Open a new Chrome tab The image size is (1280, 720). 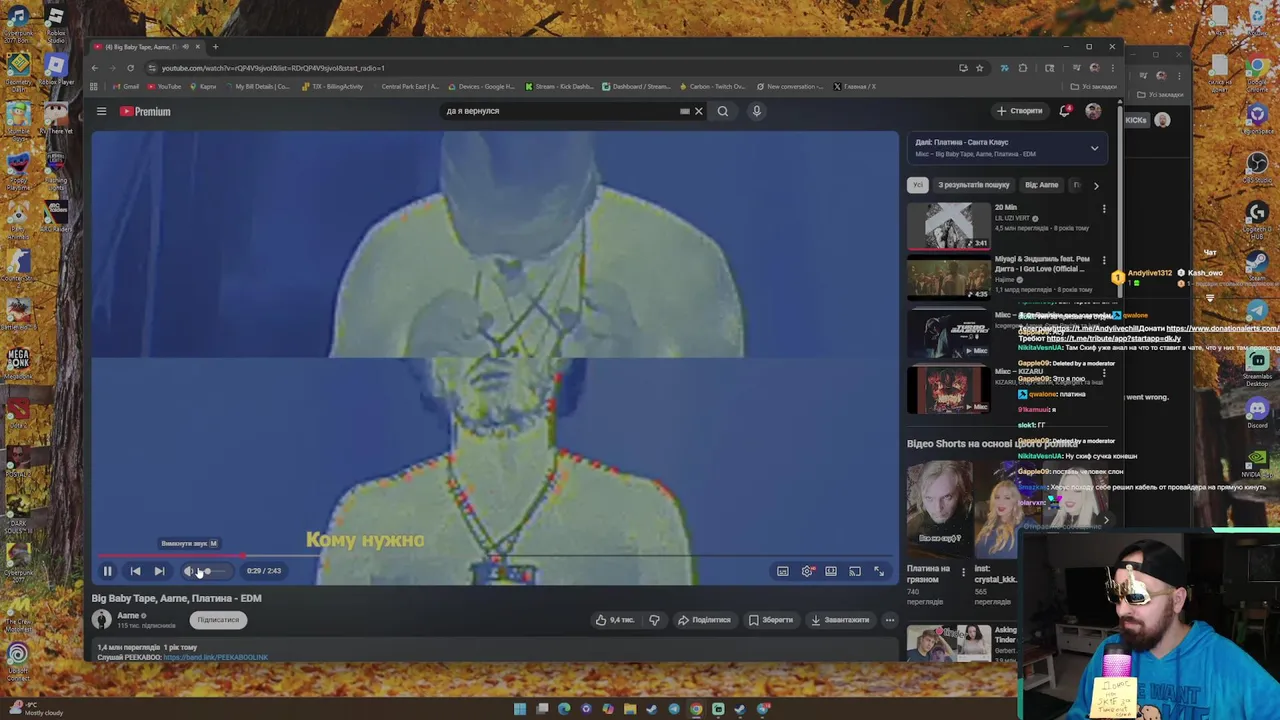215,47
